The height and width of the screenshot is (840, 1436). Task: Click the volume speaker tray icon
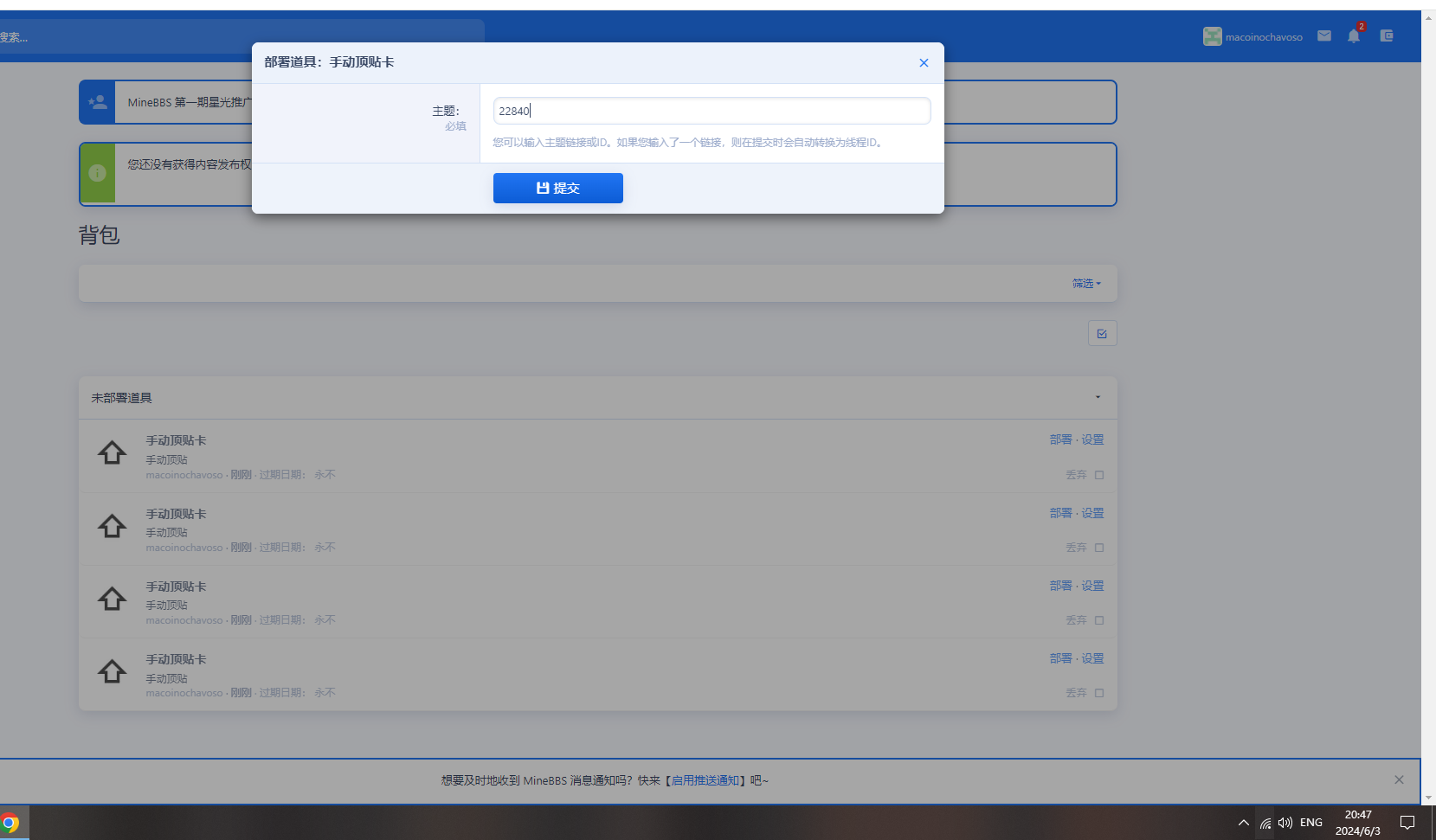[1285, 823]
